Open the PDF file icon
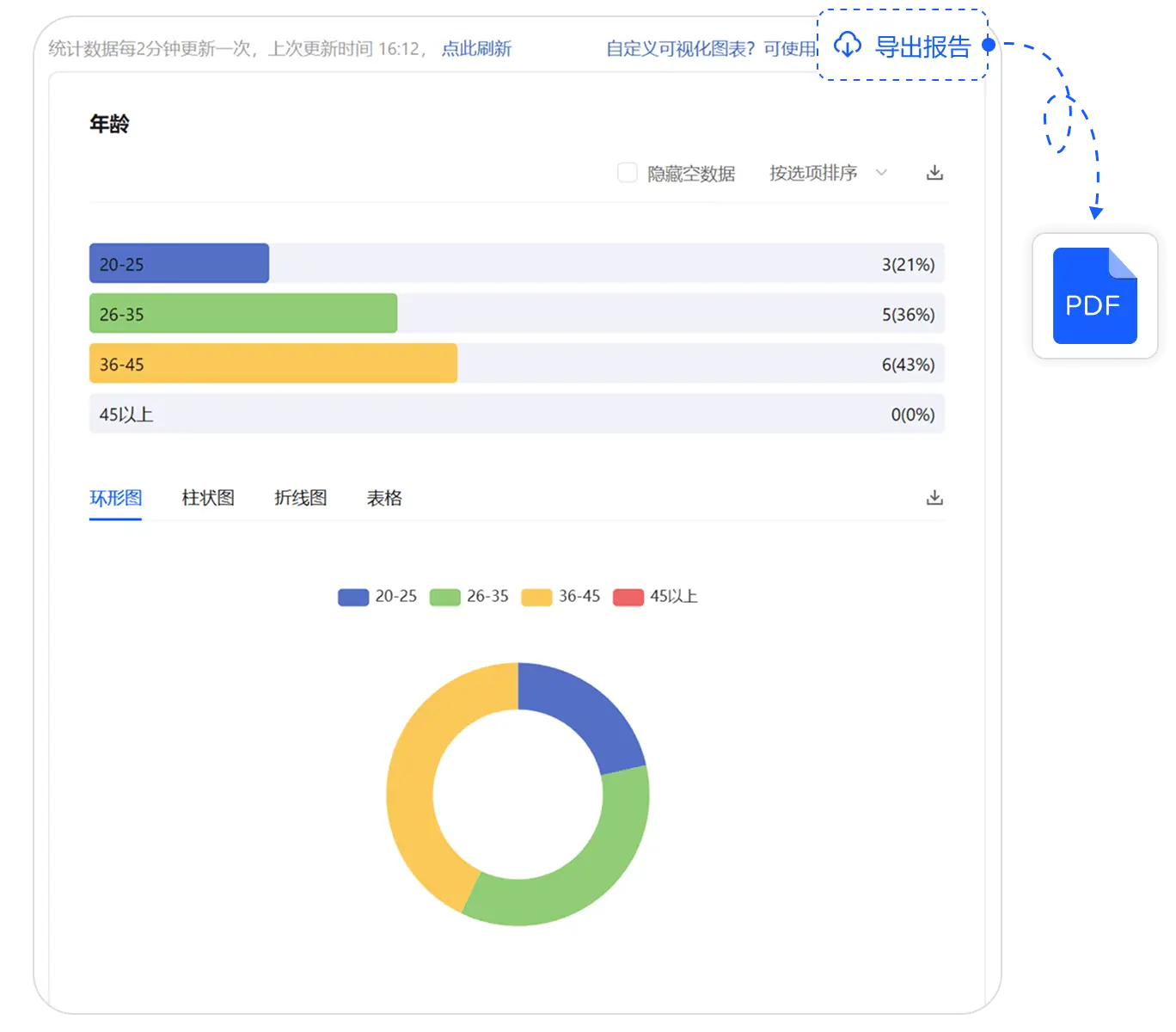This screenshot has height=1032, width=1176. click(1095, 296)
